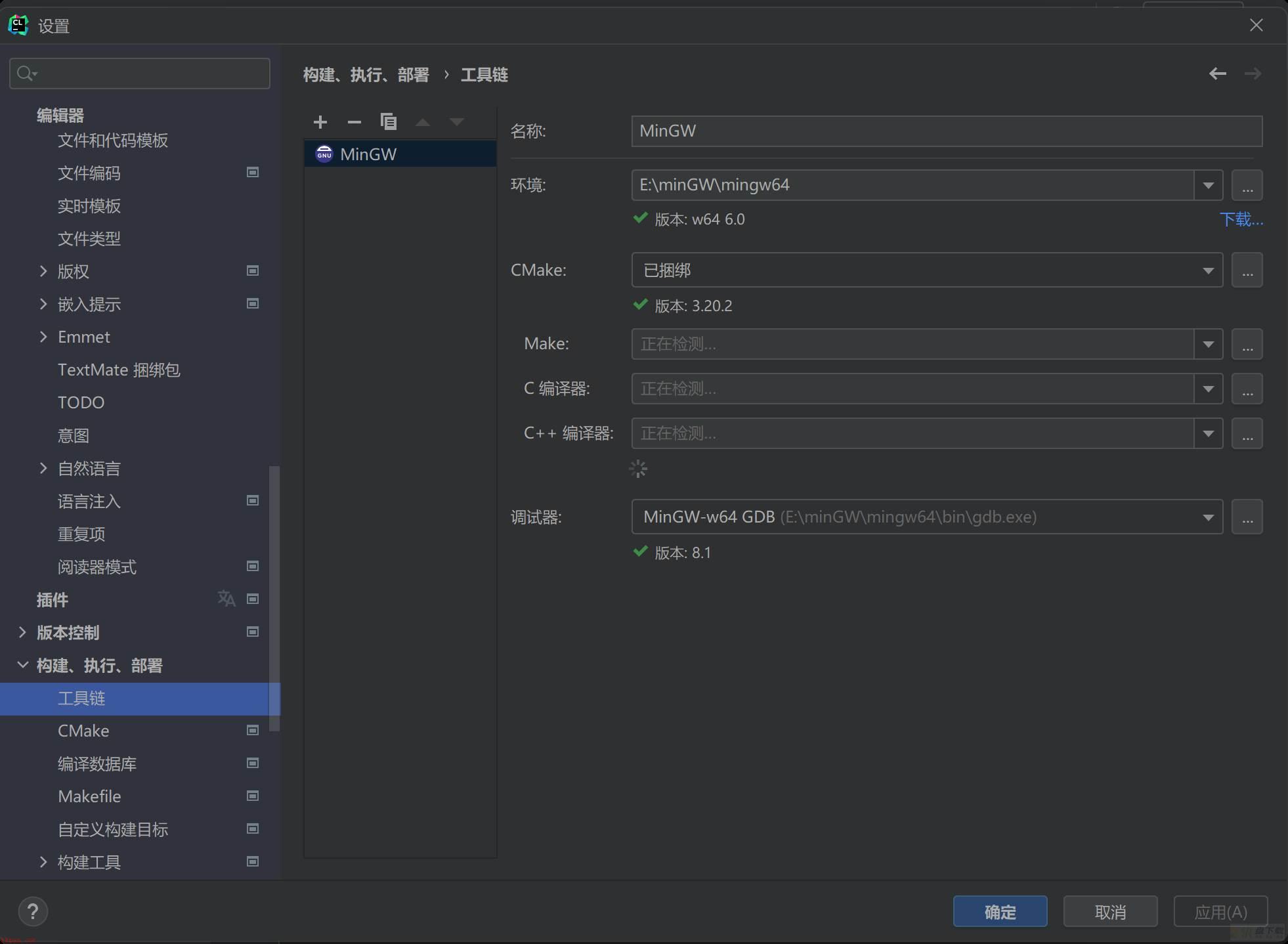The height and width of the screenshot is (944, 1288).
Task: Open the C++ 编译器 dropdown
Action: 1208,433
